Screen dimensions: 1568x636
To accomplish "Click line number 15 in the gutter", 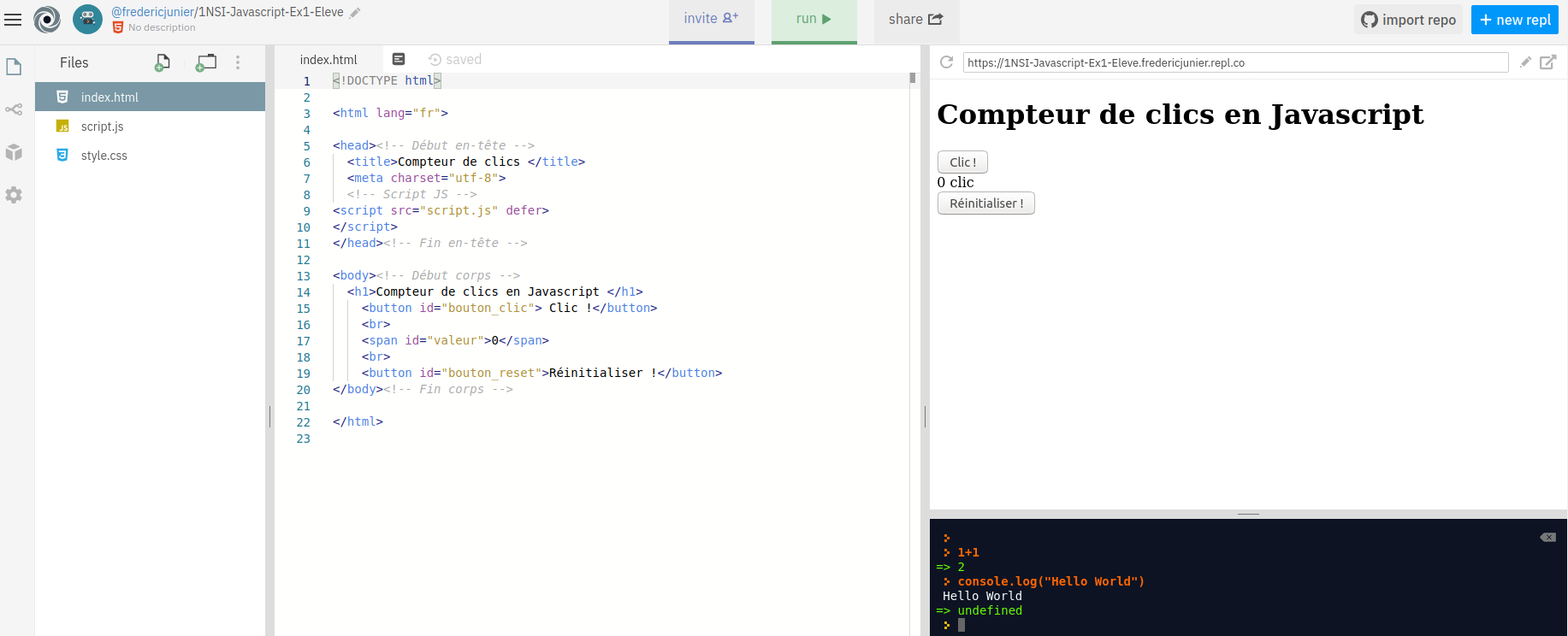I will click(x=303, y=309).
